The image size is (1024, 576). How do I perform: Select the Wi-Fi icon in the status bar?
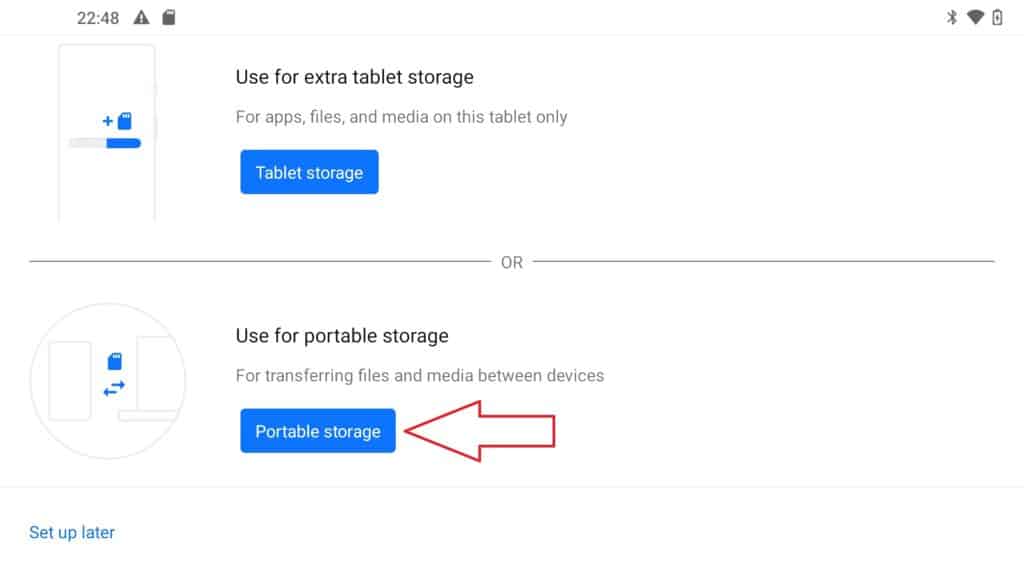tap(977, 16)
